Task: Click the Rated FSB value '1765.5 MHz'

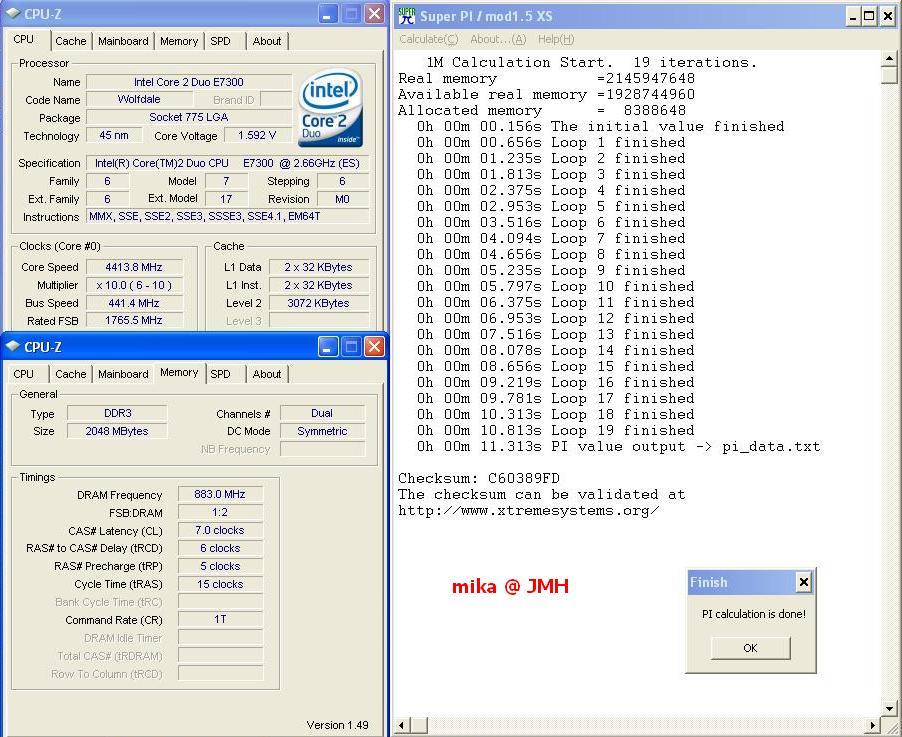Action: [x=133, y=320]
